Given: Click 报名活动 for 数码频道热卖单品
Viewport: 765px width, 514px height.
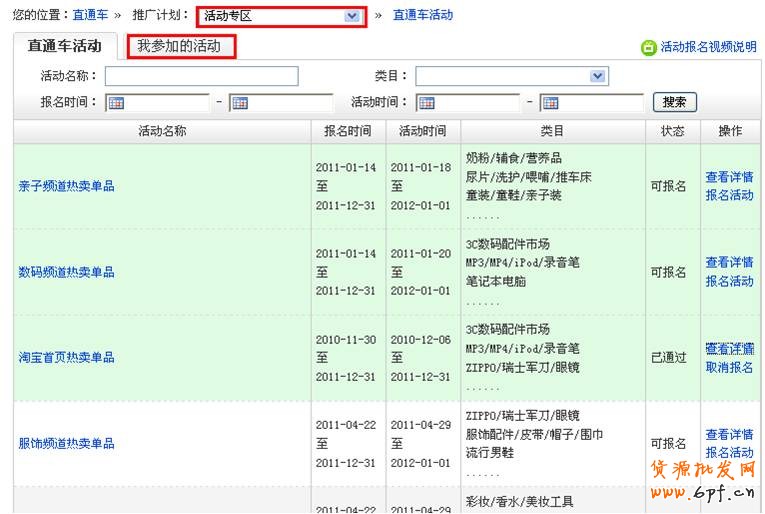Looking at the screenshot, I should pos(729,281).
